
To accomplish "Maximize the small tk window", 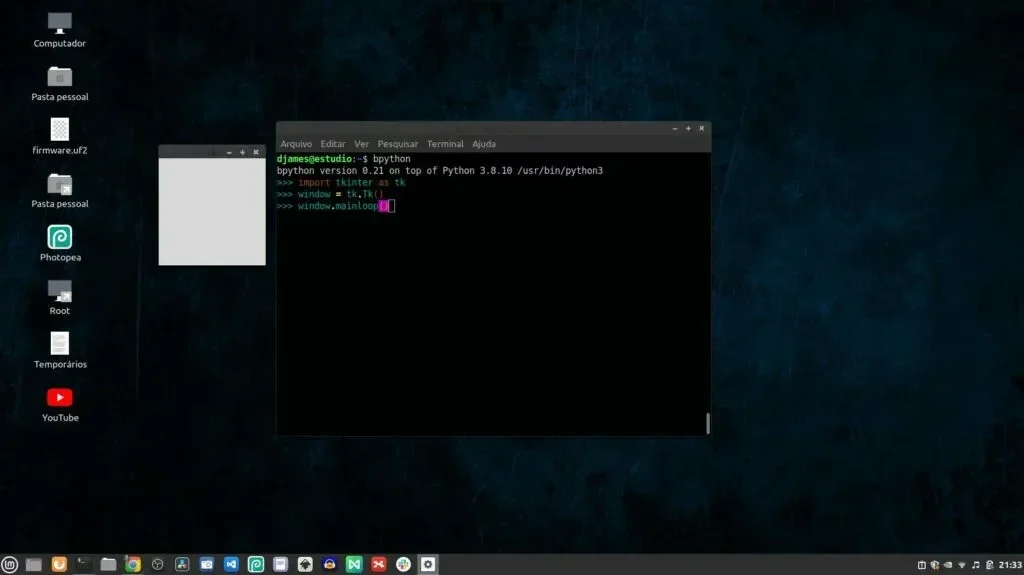I will tap(242, 152).
